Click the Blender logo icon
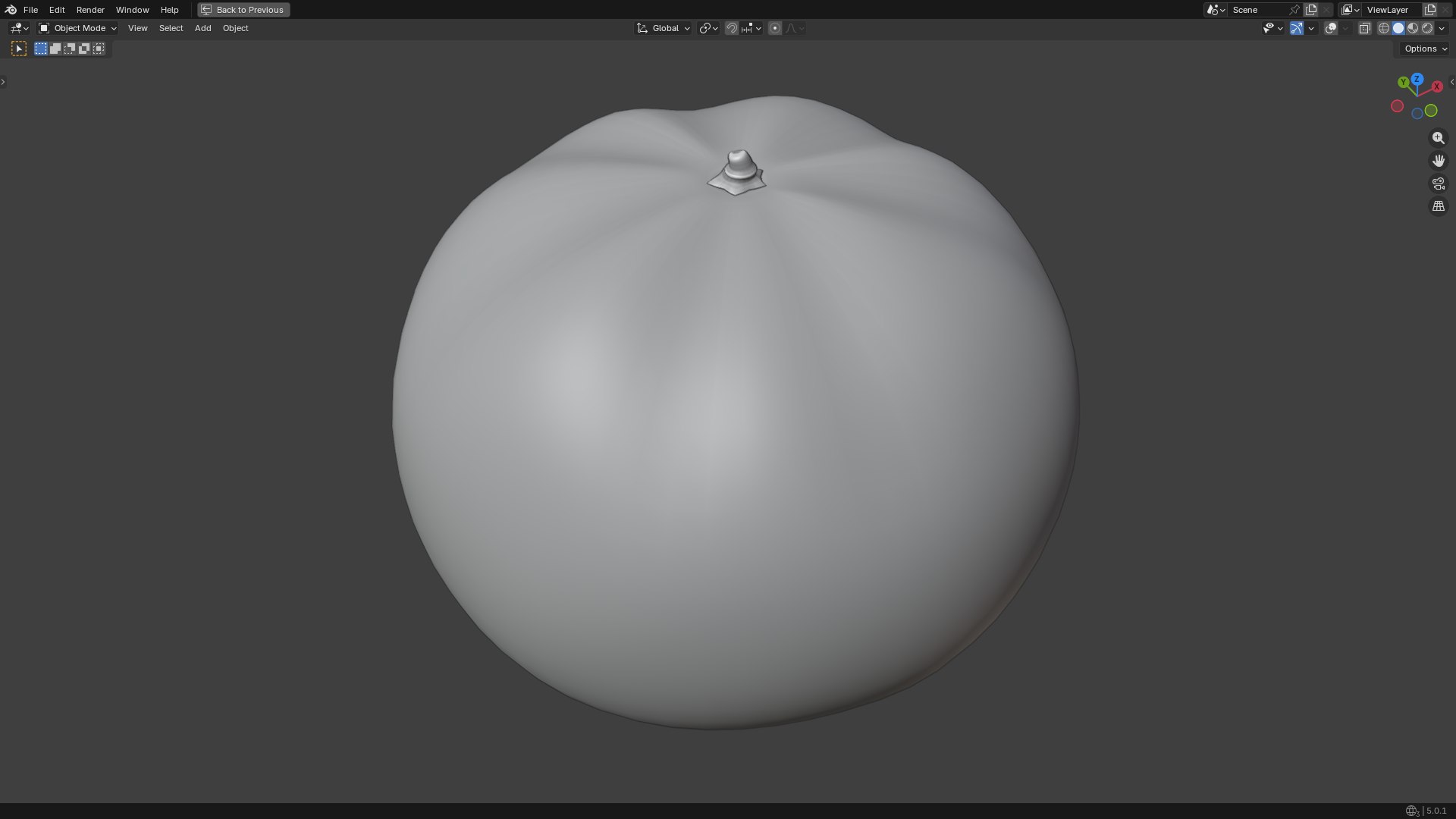Viewport: 1456px width, 819px height. pyautogui.click(x=11, y=10)
